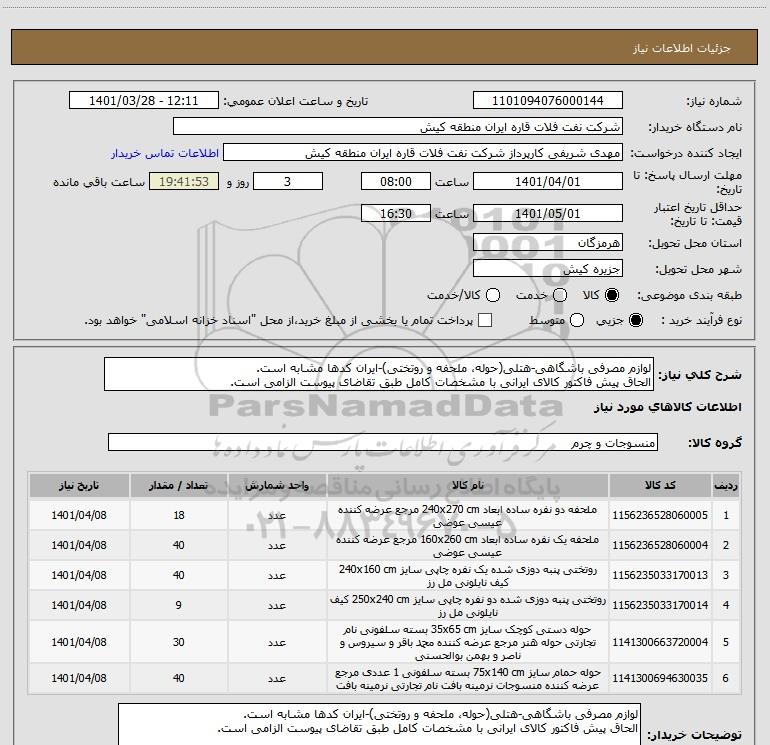Image resolution: width=770 pixels, height=745 pixels.
Task: Click the تاریخ نیاز column header
Action: click(79, 485)
